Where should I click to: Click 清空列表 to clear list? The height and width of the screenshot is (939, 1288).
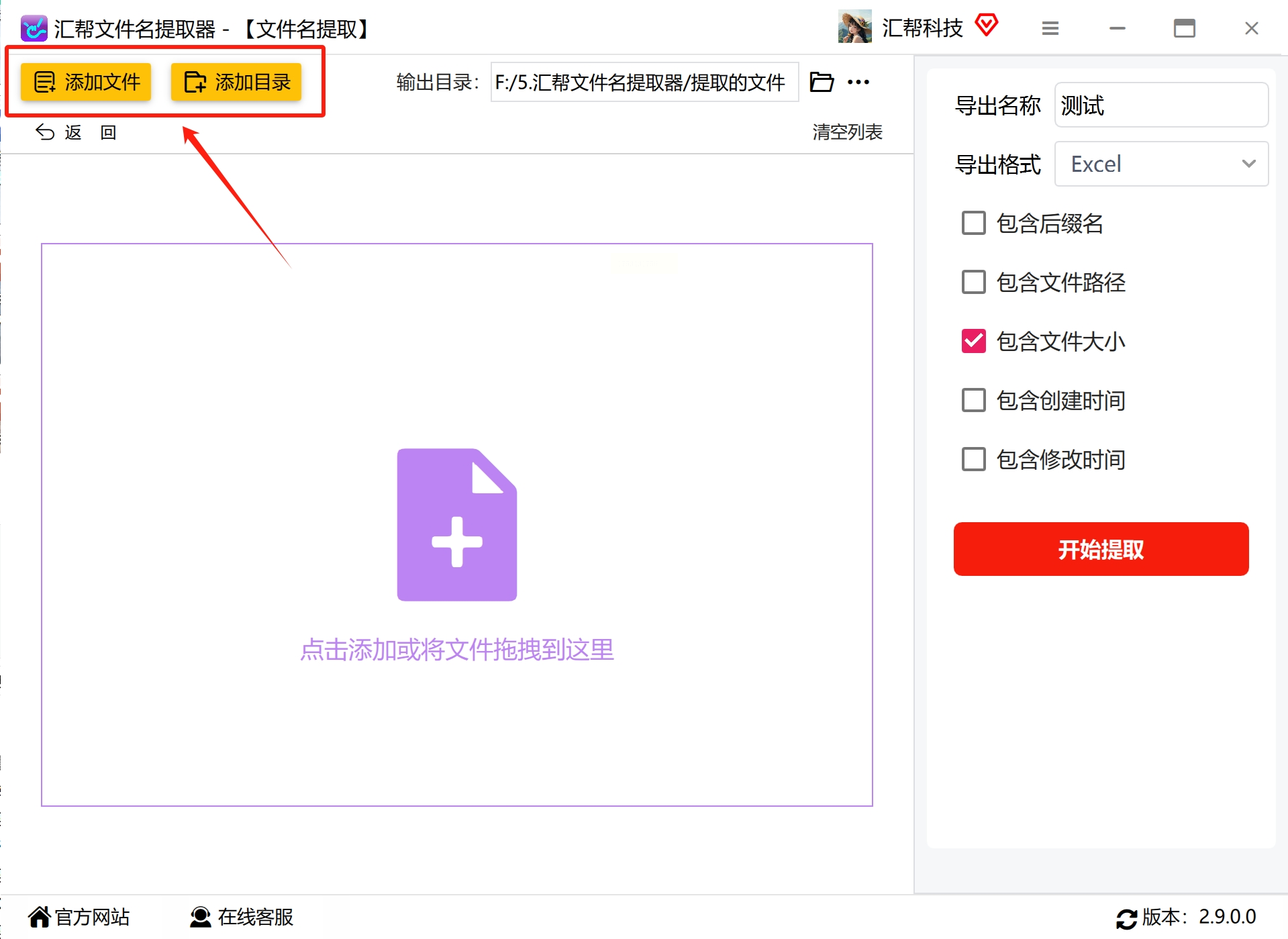click(x=847, y=132)
